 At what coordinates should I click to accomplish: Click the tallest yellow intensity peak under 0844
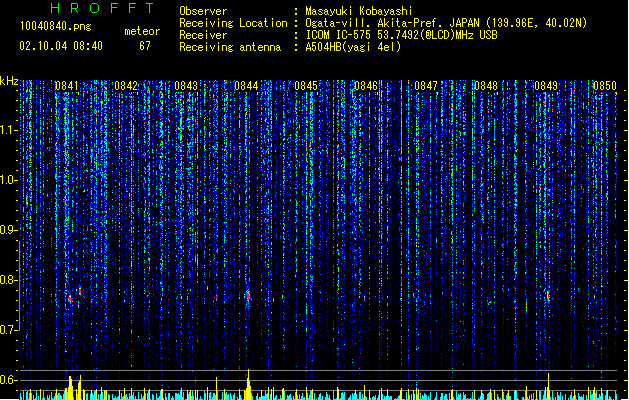248,384
